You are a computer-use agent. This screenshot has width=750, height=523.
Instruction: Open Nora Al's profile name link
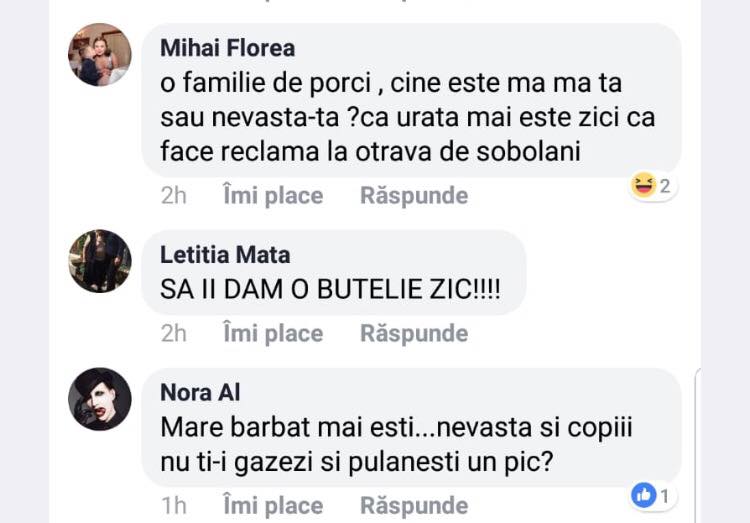coord(200,393)
